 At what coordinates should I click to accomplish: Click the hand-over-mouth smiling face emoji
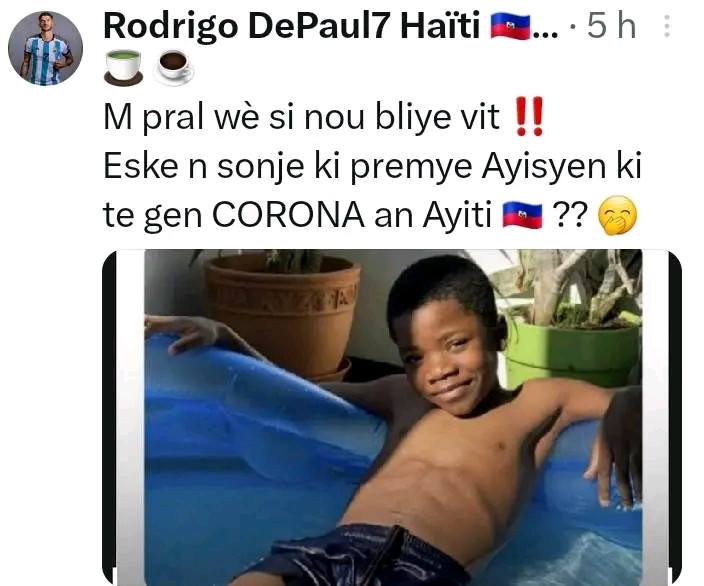tap(617, 215)
